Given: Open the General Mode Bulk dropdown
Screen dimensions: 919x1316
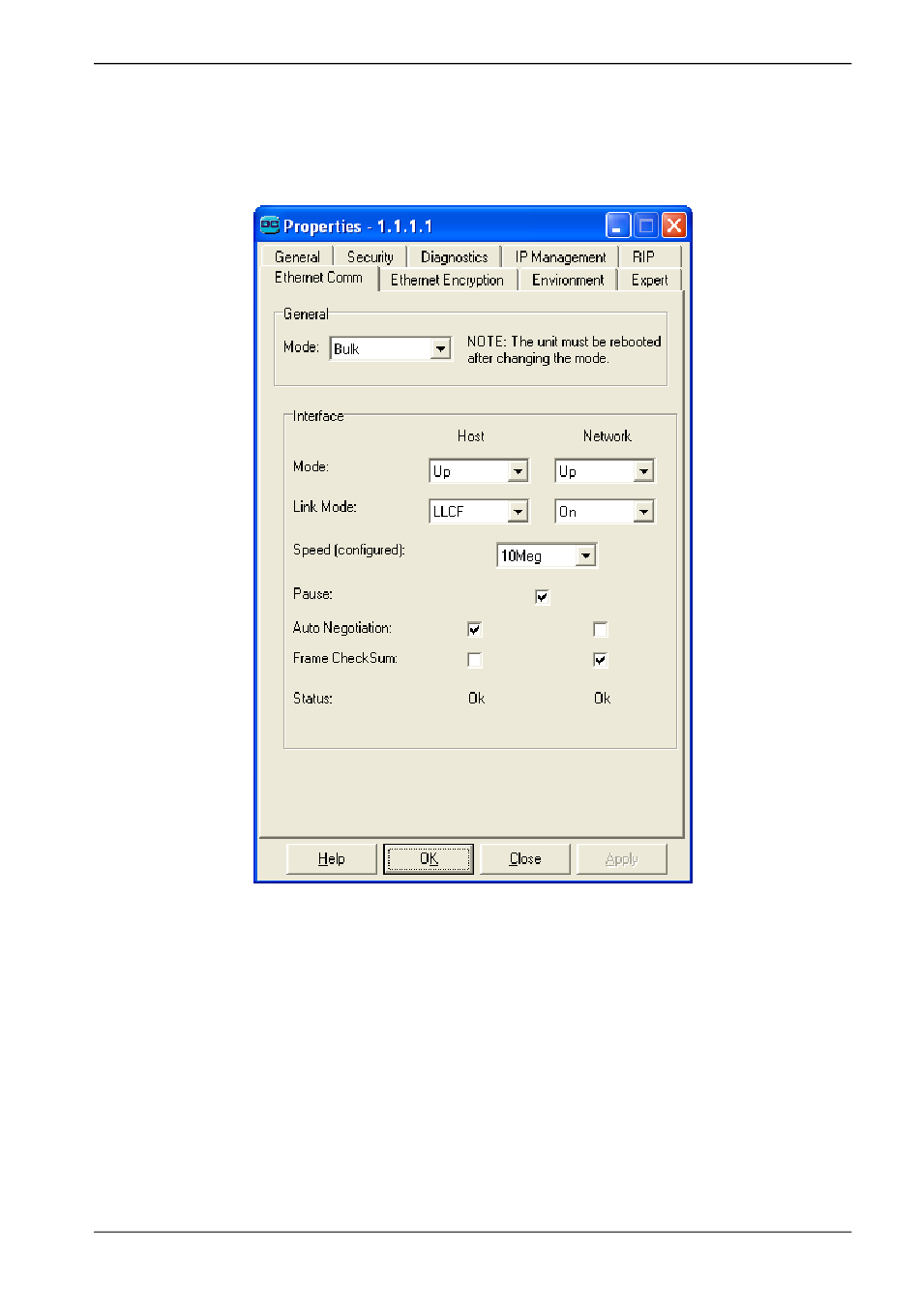Looking at the screenshot, I should coord(441,348).
